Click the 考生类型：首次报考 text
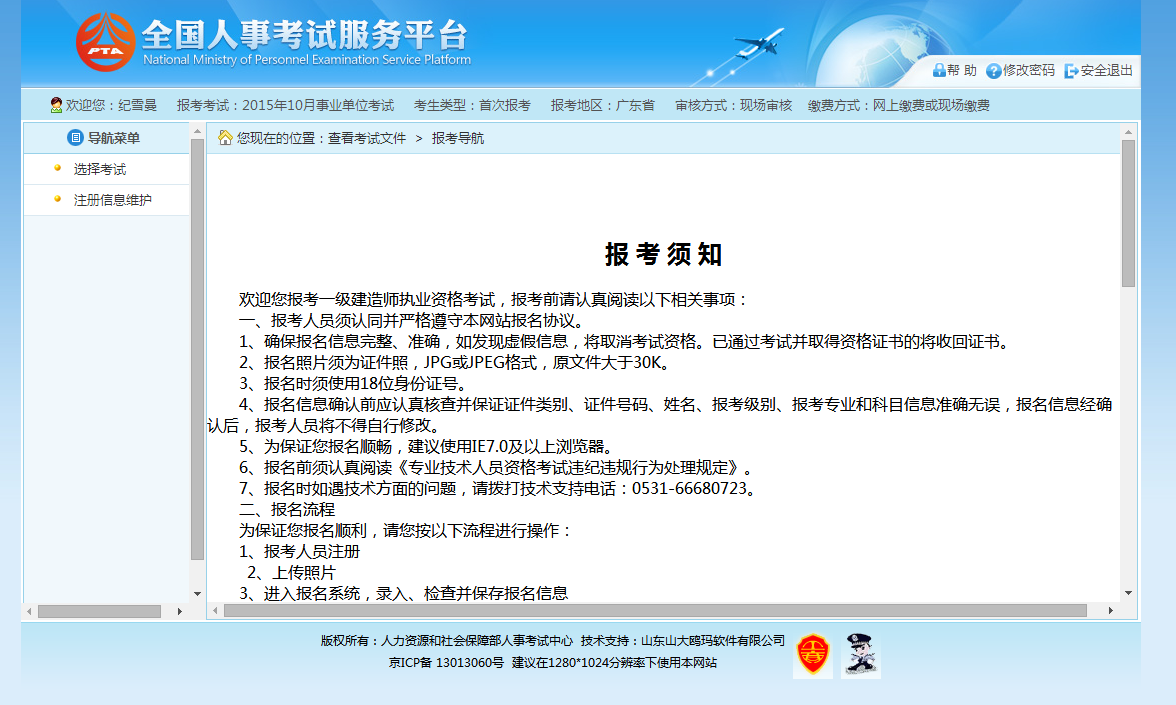Viewport: 1176px width, 705px height. pyautogui.click(x=472, y=106)
